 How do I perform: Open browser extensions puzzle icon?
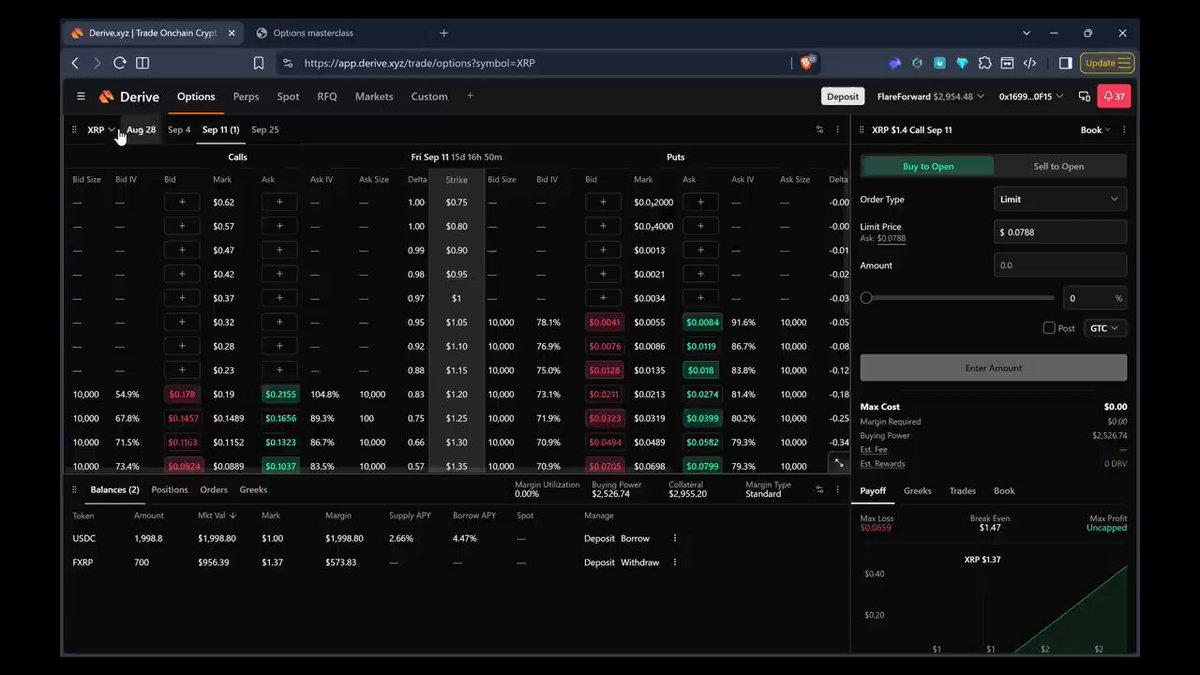click(984, 63)
